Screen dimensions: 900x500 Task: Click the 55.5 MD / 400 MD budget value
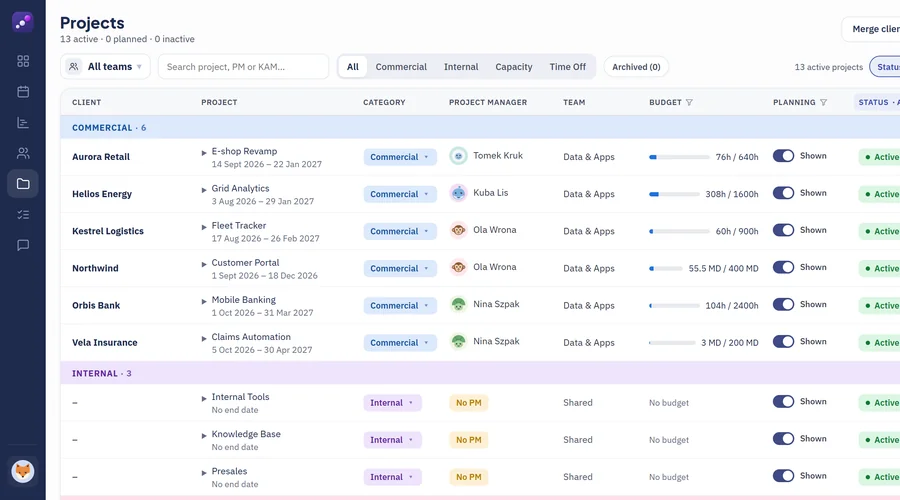click(x=723, y=268)
